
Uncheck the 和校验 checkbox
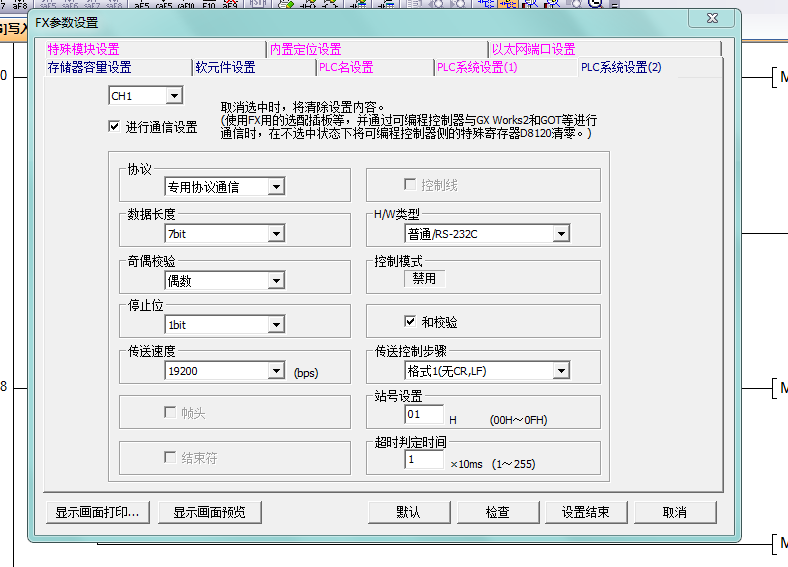point(410,322)
